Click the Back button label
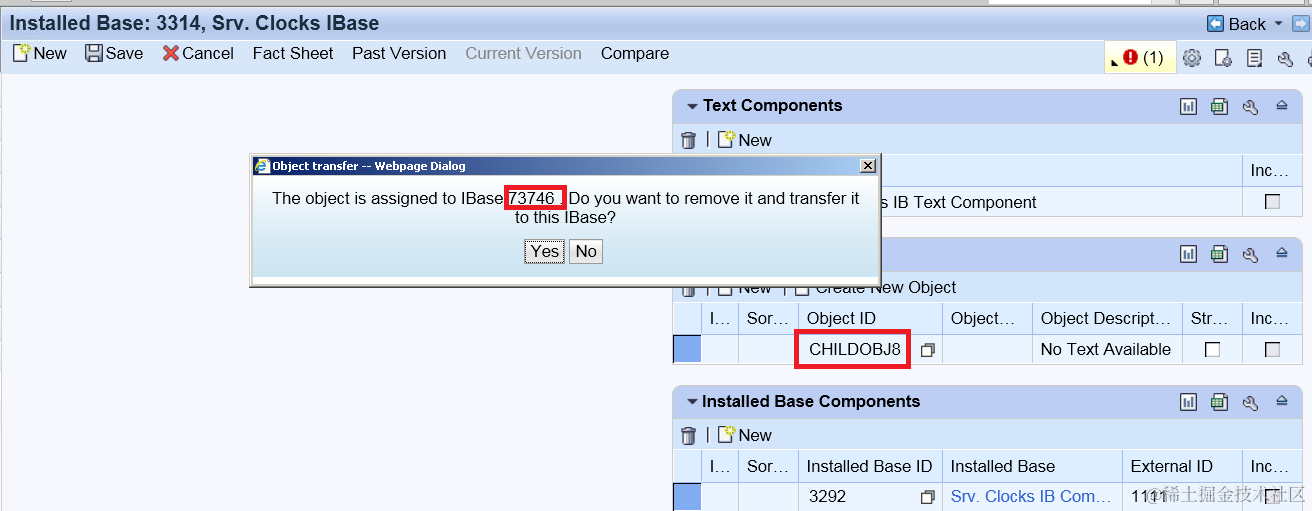 tap(1247, 24)
